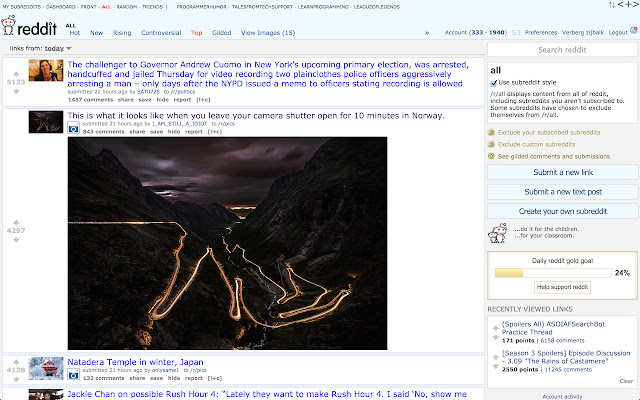Select the Top tab
Image resolution: width=640 pixels, height=400 pixels.
click(196, 33)
